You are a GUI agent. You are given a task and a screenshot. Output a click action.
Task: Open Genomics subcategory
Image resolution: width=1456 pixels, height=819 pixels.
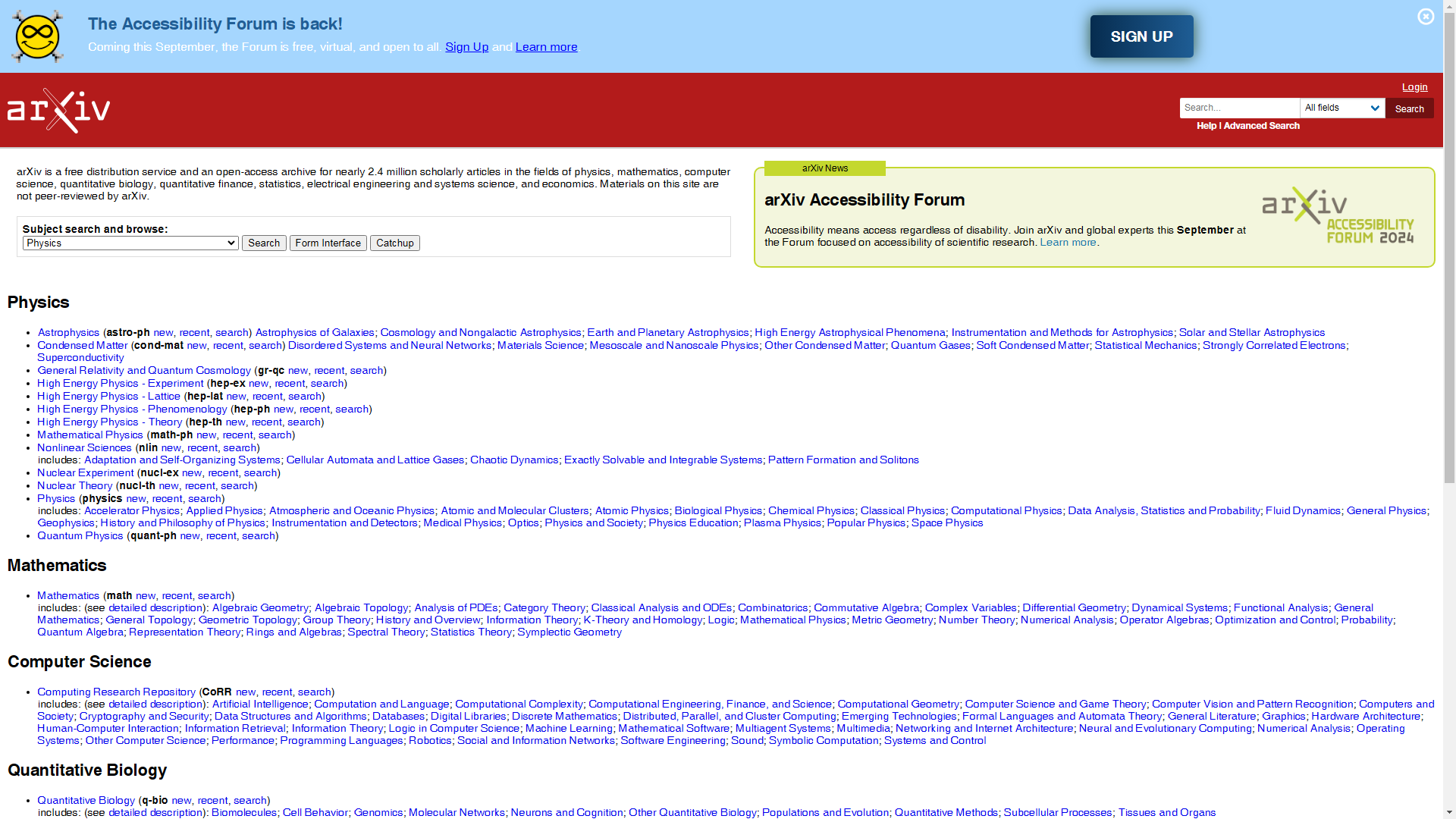tap(378, 813)
